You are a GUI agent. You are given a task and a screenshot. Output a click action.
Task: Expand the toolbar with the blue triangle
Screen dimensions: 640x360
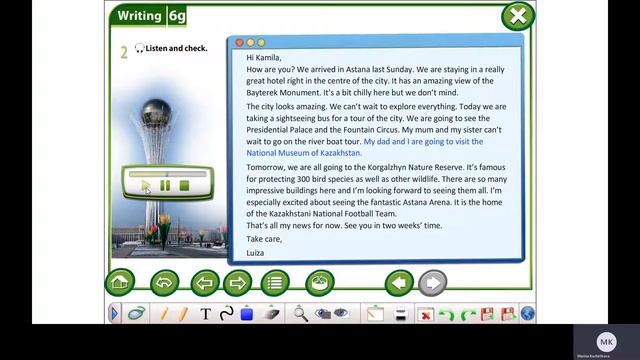115,313
